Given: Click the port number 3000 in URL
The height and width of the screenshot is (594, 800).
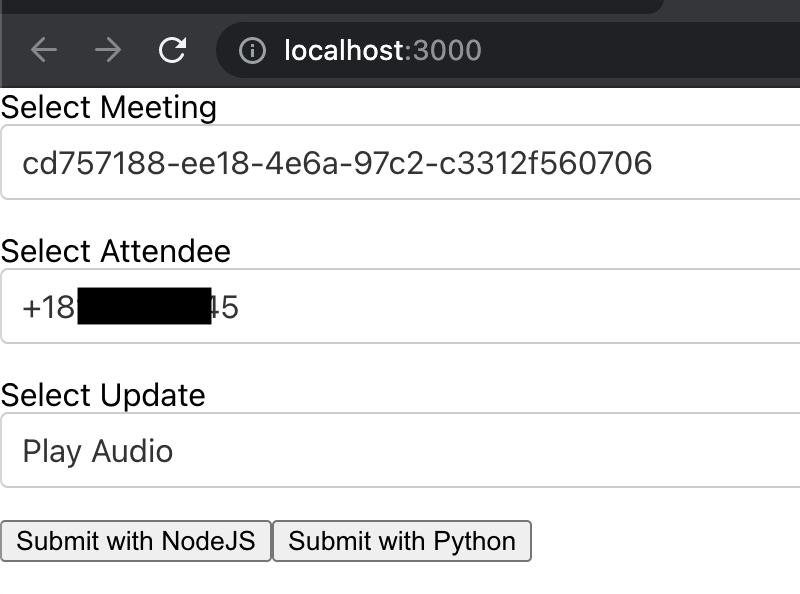Looking at the screenshot, I should pyautogui.click(x=447, y=50).
